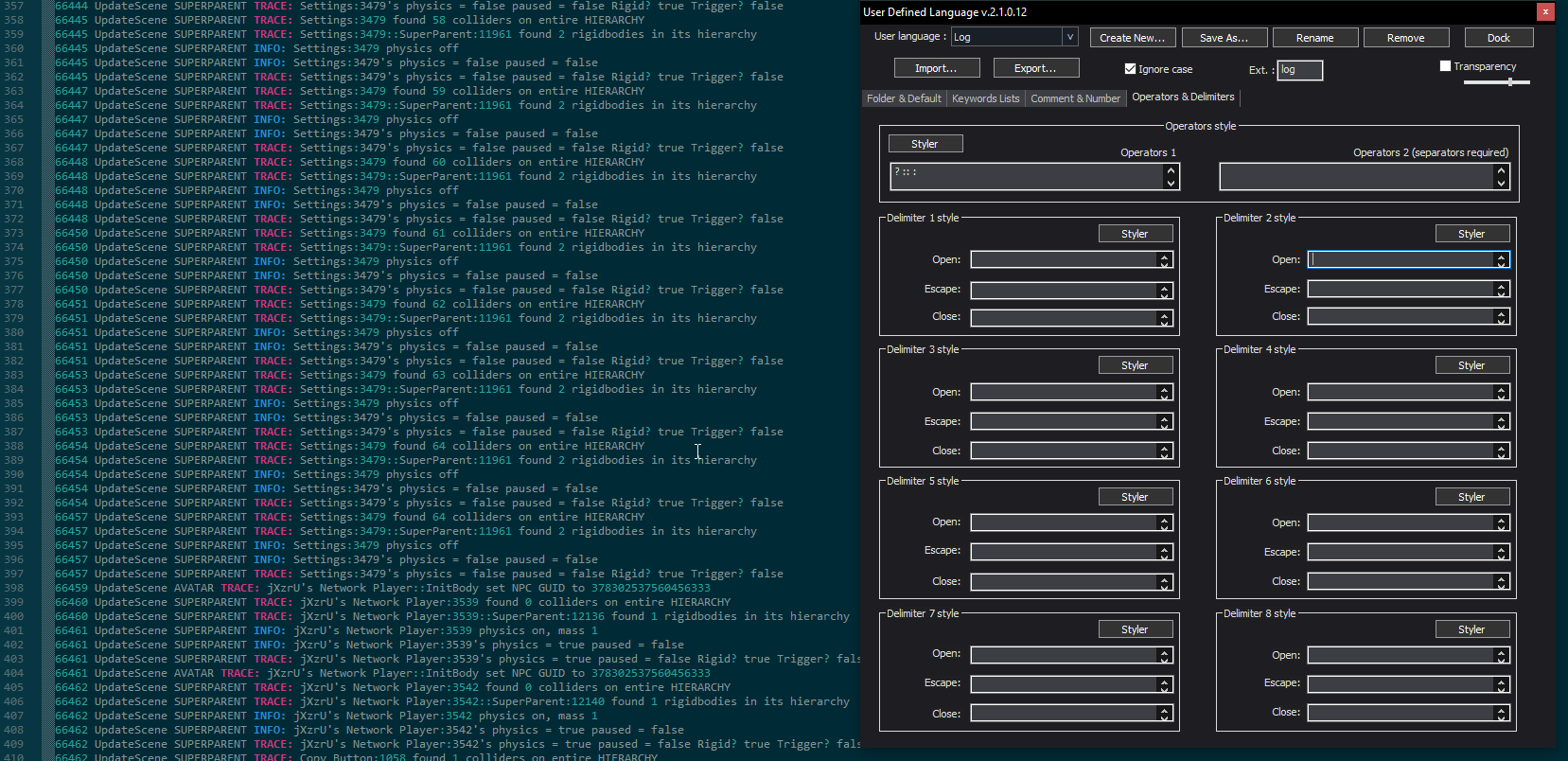Click the Remove button
The image size is (1568, 761).
(x=1405, y=38)
